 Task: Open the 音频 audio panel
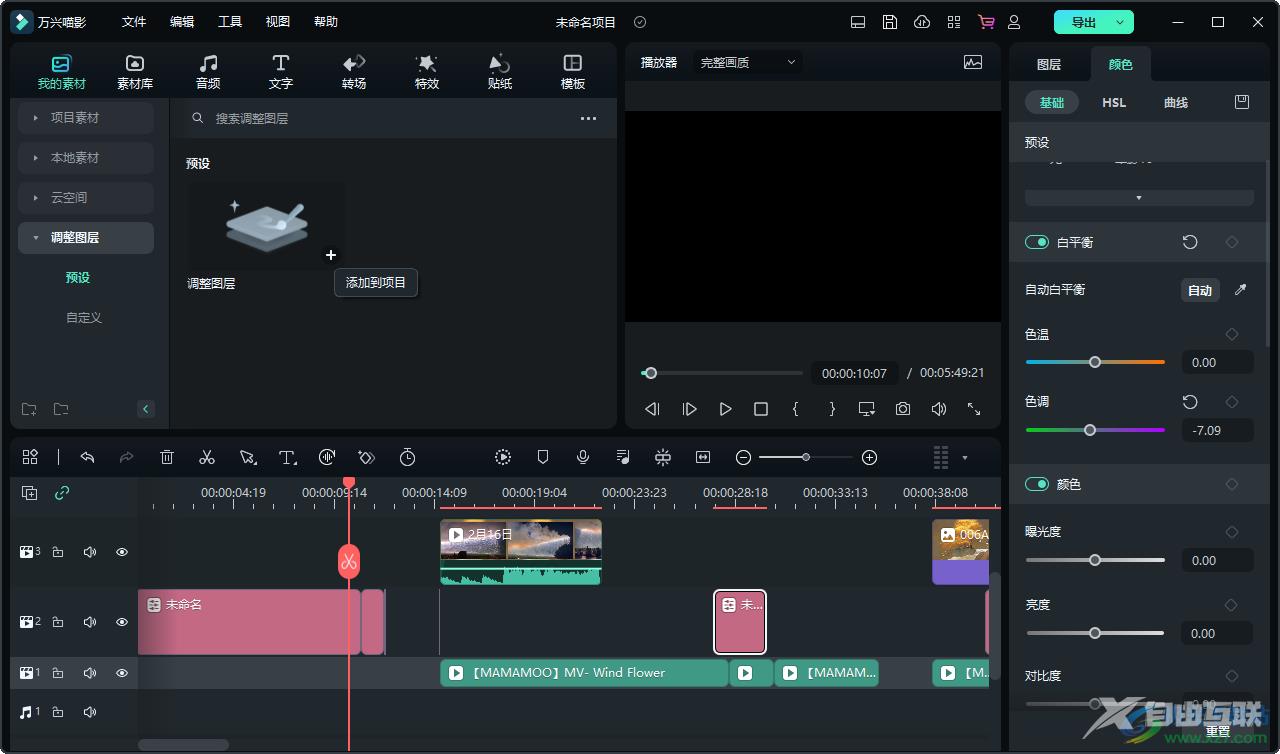[x=208, y=72]
